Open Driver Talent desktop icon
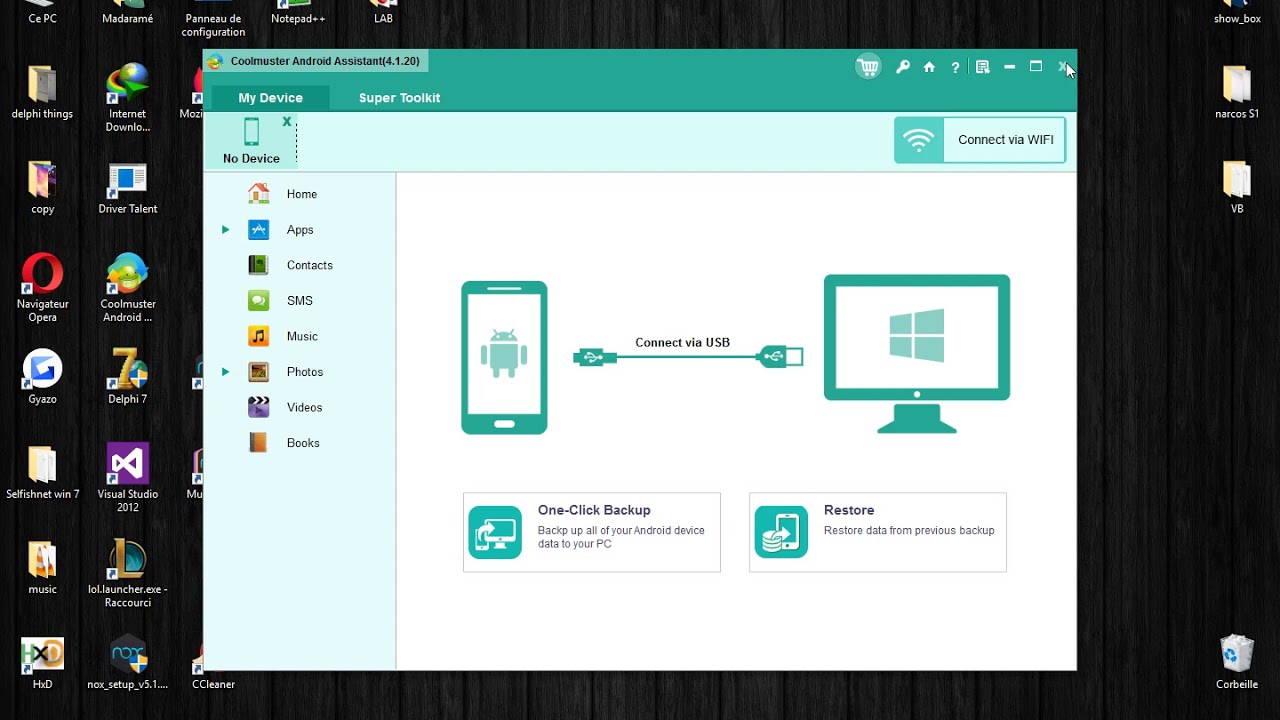 click(x=128, y=188)
